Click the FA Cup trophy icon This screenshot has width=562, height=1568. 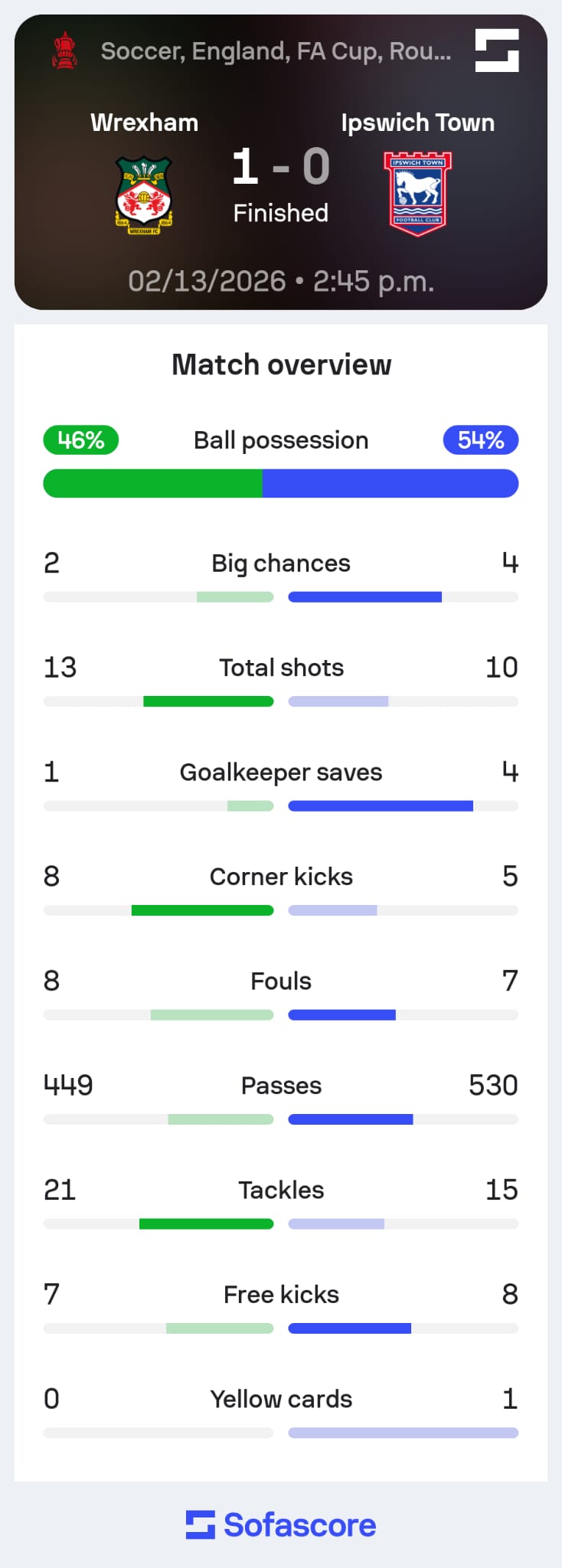point(65,51)
